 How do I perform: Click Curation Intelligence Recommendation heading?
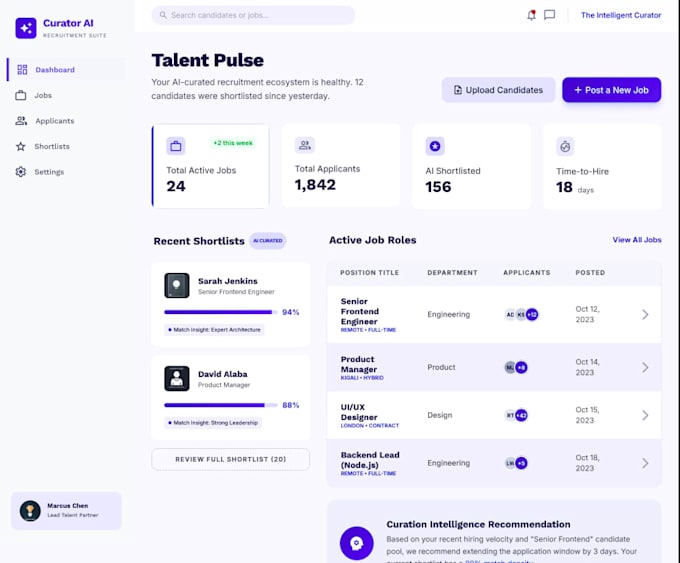(x=478, y=524)
